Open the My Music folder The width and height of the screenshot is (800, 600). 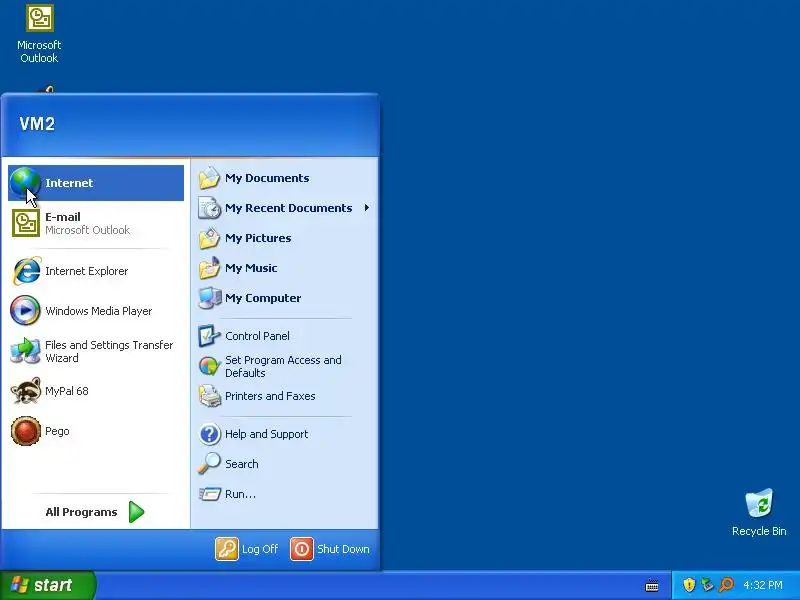pyautogui.click(x=285, y=268)
